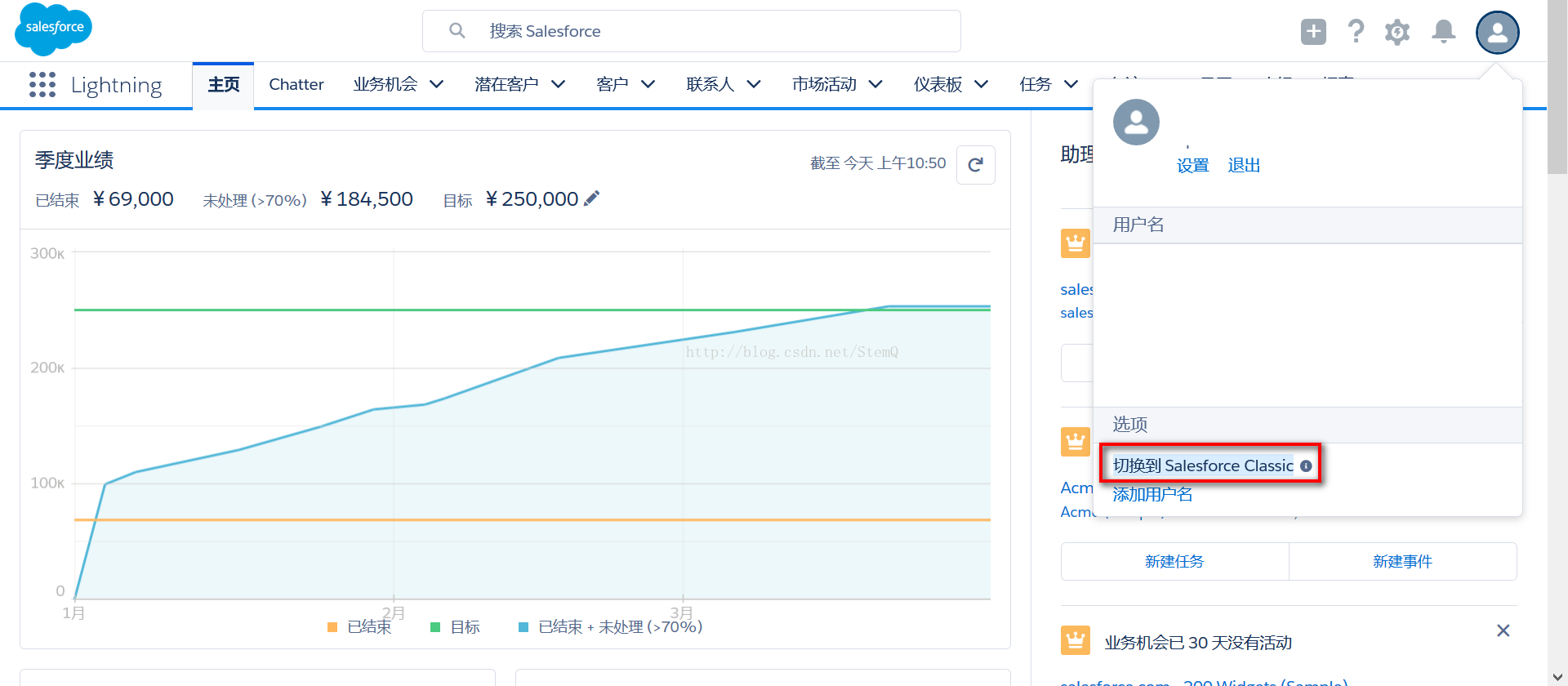Screen dimensions: 1568x686
Task: Open the setup gear icon
Action: tap(1397, 32)
